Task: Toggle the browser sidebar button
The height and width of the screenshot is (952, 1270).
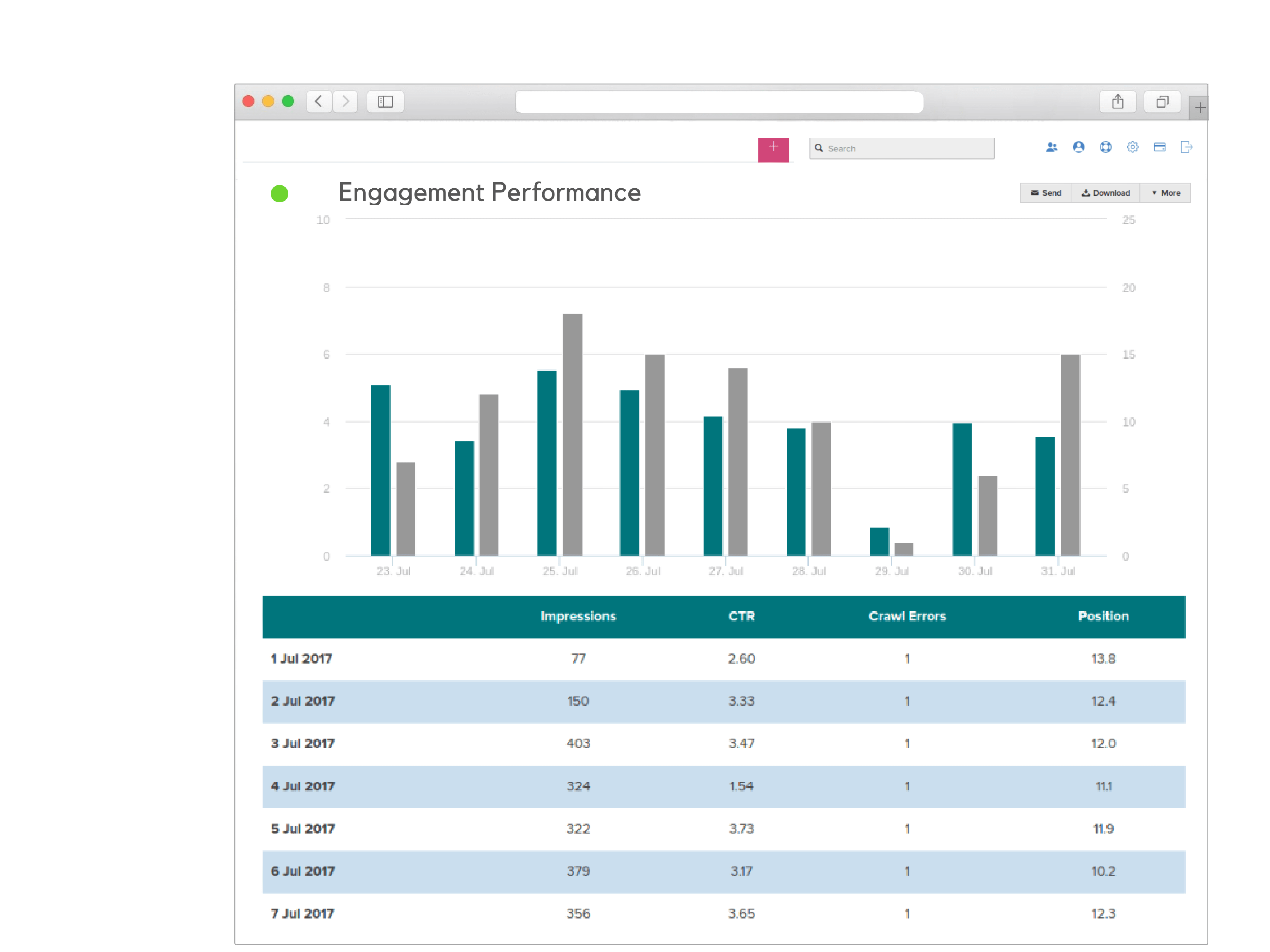Action: pyautogui.click(x=385, y=102)
